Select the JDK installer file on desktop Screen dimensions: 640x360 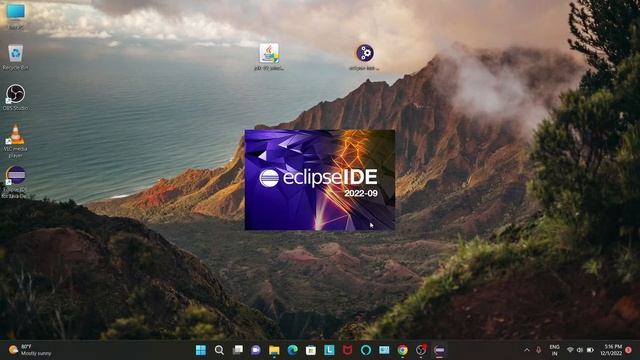(x=269, y=56)
